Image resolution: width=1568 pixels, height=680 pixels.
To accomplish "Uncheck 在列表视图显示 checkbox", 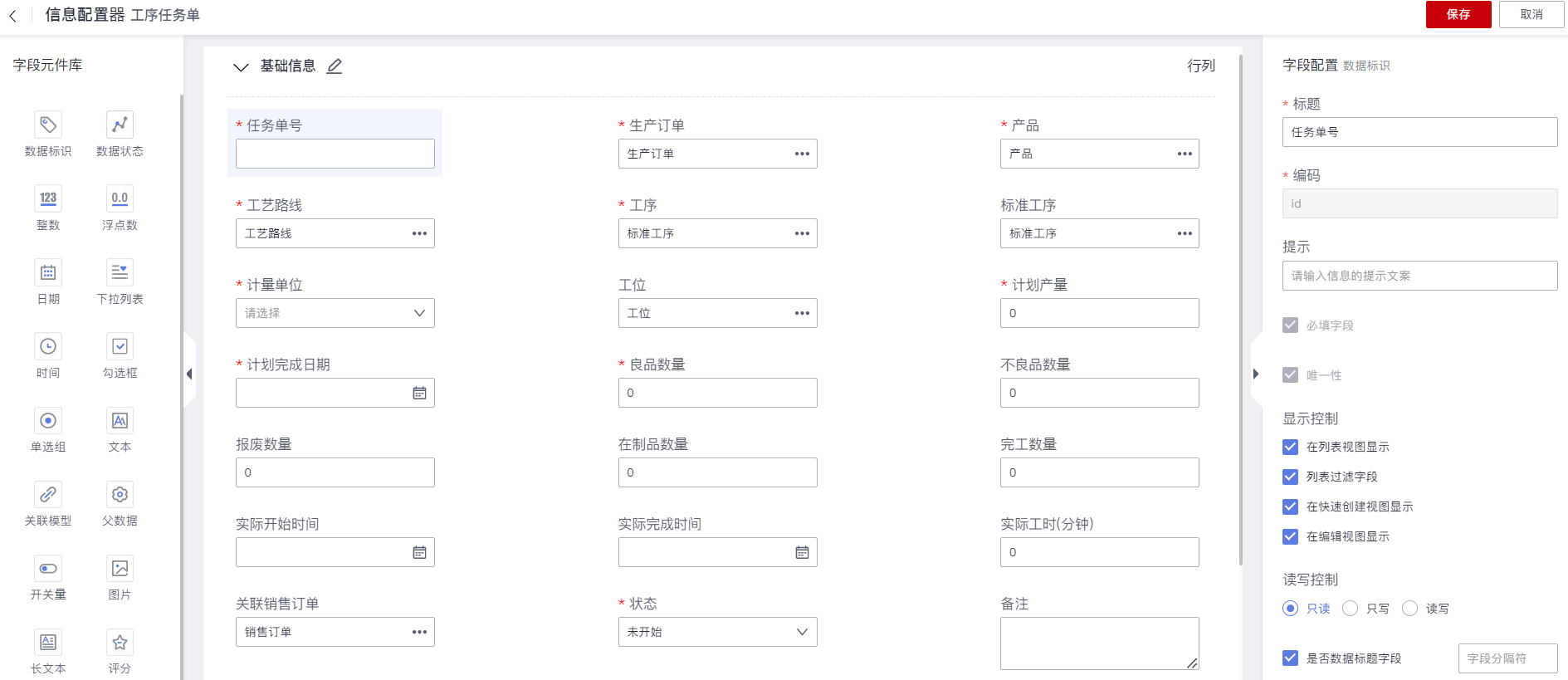I will (x=1290, y=447).
